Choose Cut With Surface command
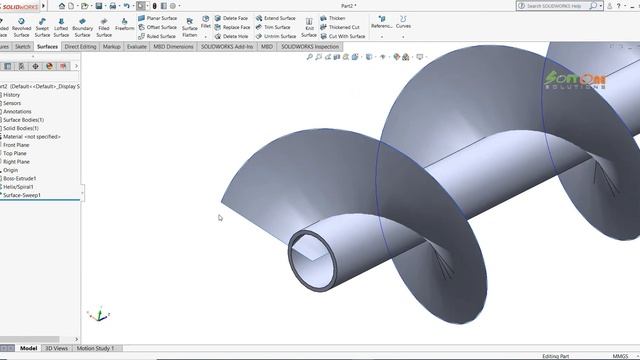 coord(343,36)
